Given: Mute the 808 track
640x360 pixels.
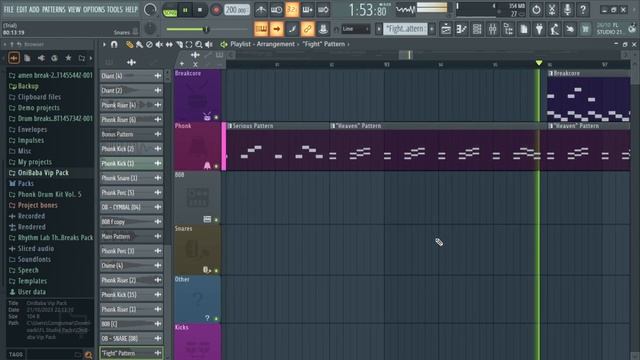Looking at the screenshot, I should 216,220.
